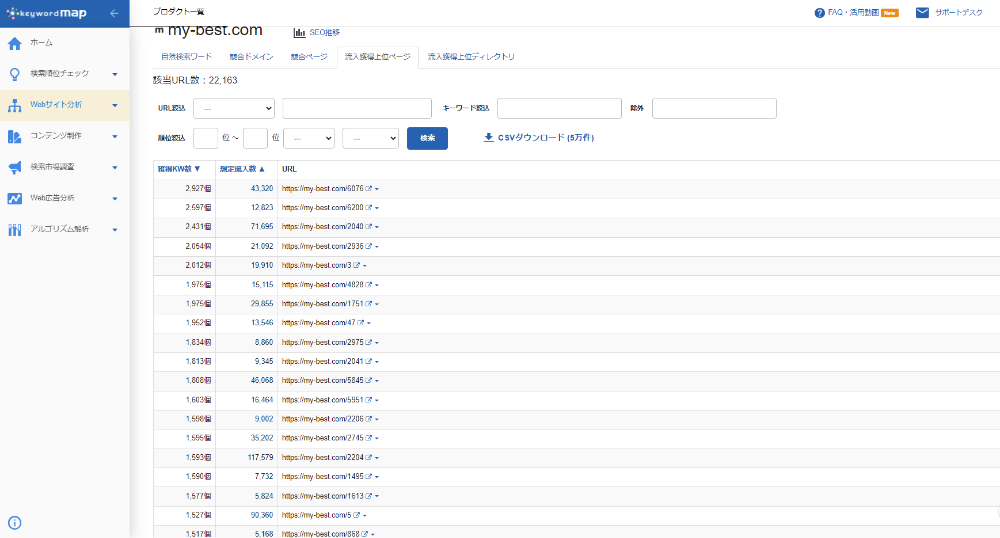Expand the Webサイト分析 sidebar menu
The image size is (1000, 538).
click(x=115, y=105)
